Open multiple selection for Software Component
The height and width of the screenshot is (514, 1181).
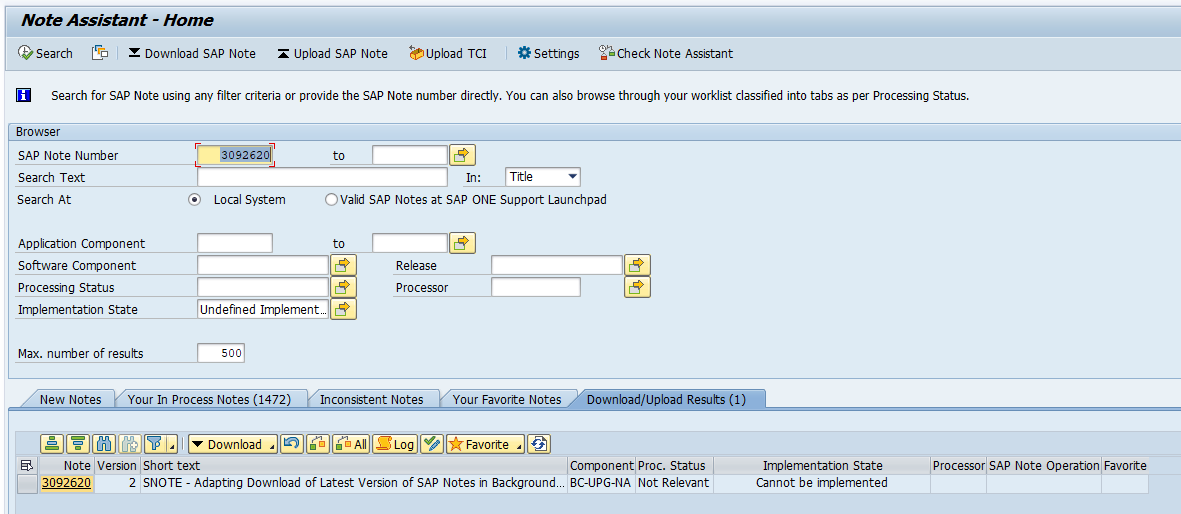[x=343, y=265]
